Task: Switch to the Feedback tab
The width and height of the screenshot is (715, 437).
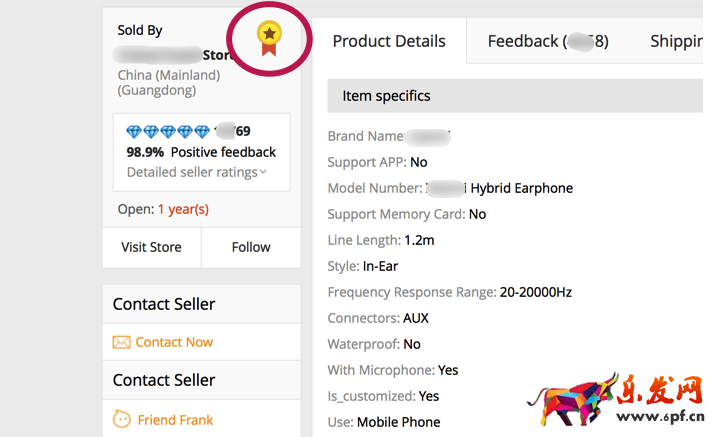Action: [547, 41]
